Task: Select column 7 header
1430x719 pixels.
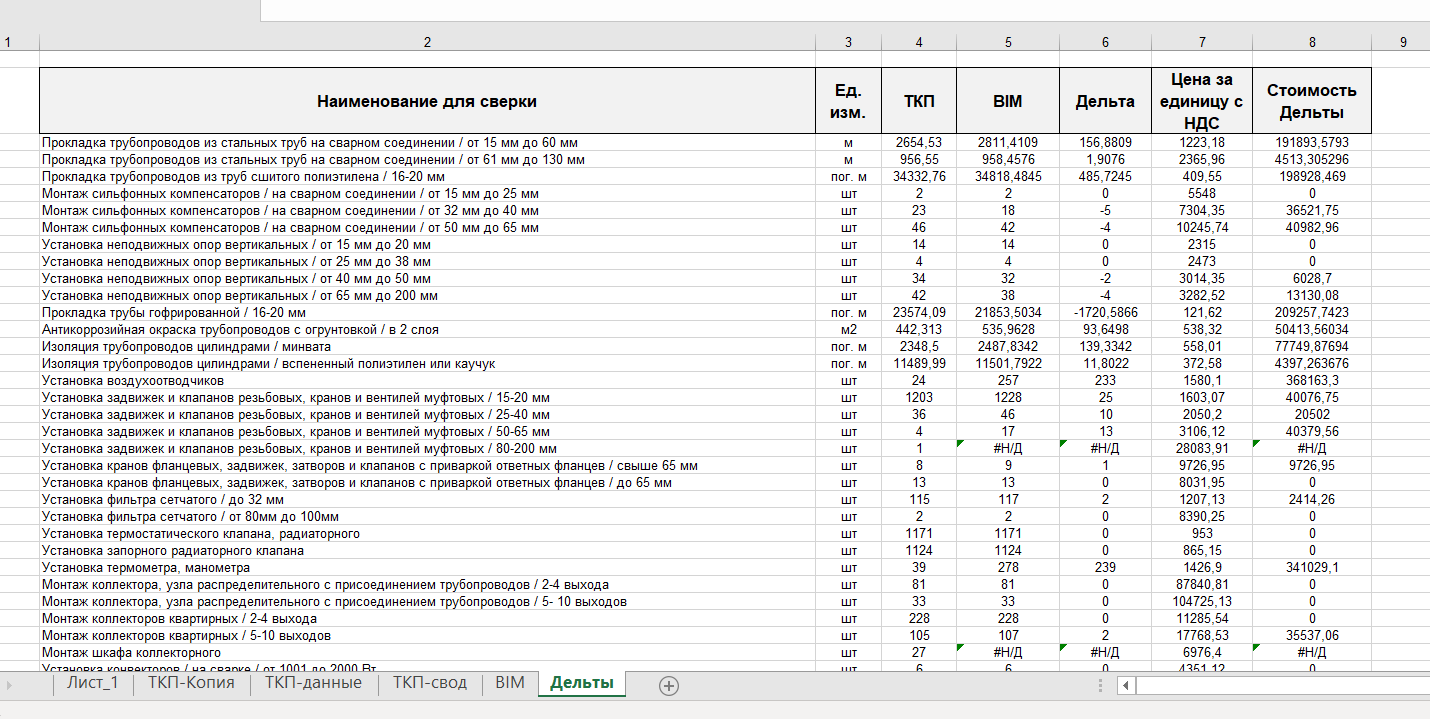Action: pyautogui.click(x=1202, y=42)
